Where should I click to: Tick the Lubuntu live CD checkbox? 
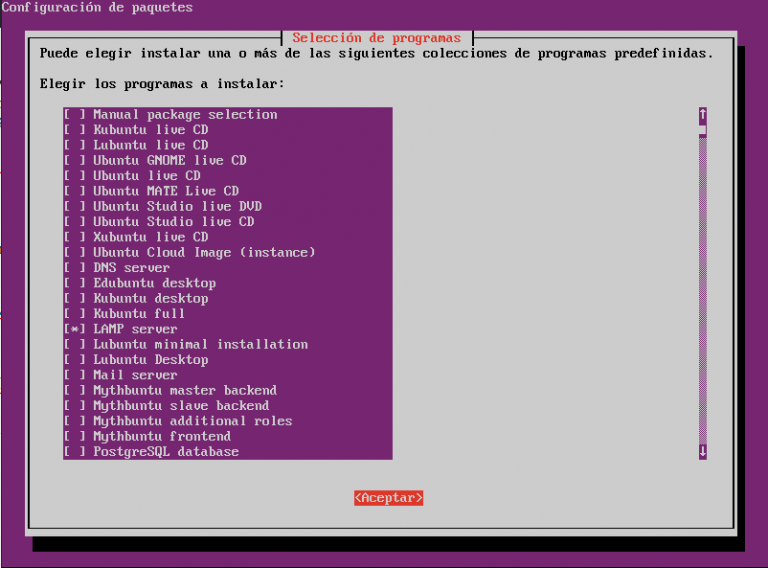(x=74, y=145)
